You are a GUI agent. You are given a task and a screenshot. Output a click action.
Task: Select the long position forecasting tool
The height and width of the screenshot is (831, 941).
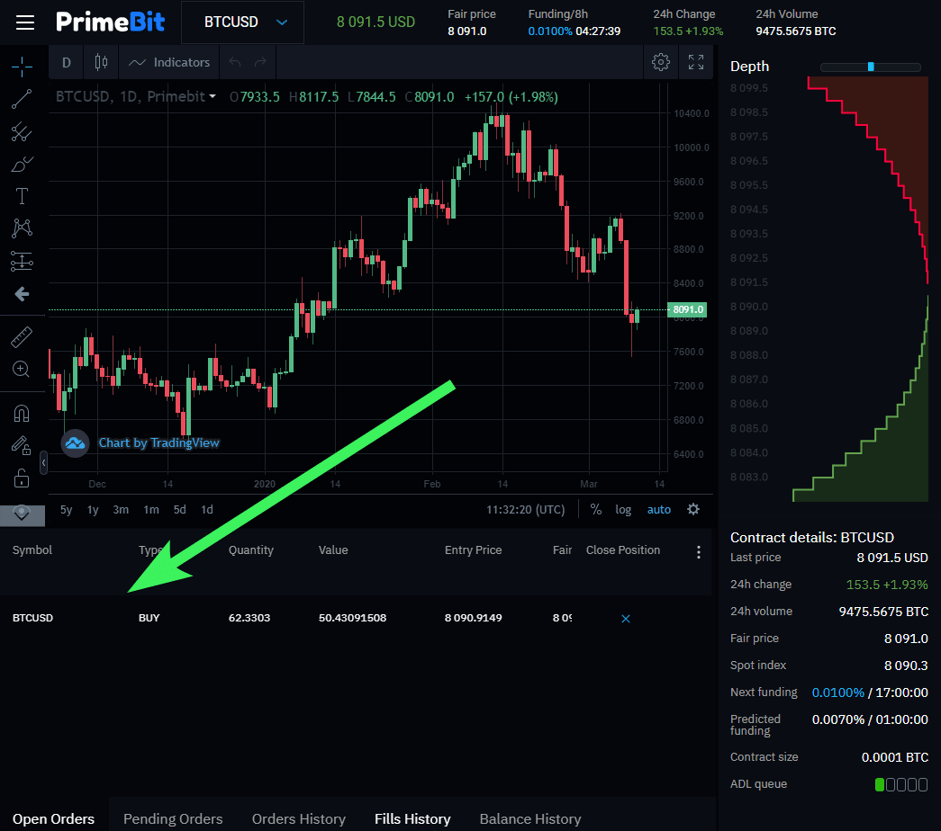tap(22, 261)
